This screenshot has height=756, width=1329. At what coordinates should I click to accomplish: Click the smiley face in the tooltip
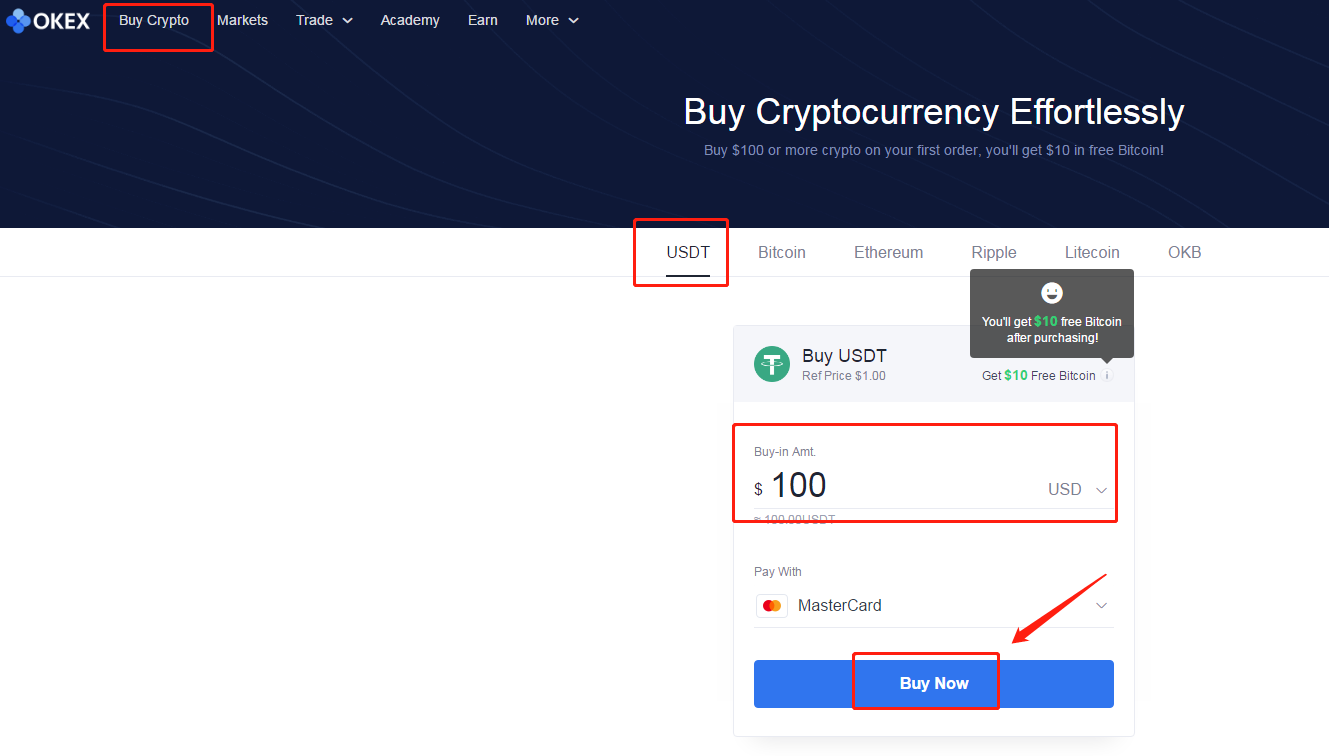coord(1052,293)
